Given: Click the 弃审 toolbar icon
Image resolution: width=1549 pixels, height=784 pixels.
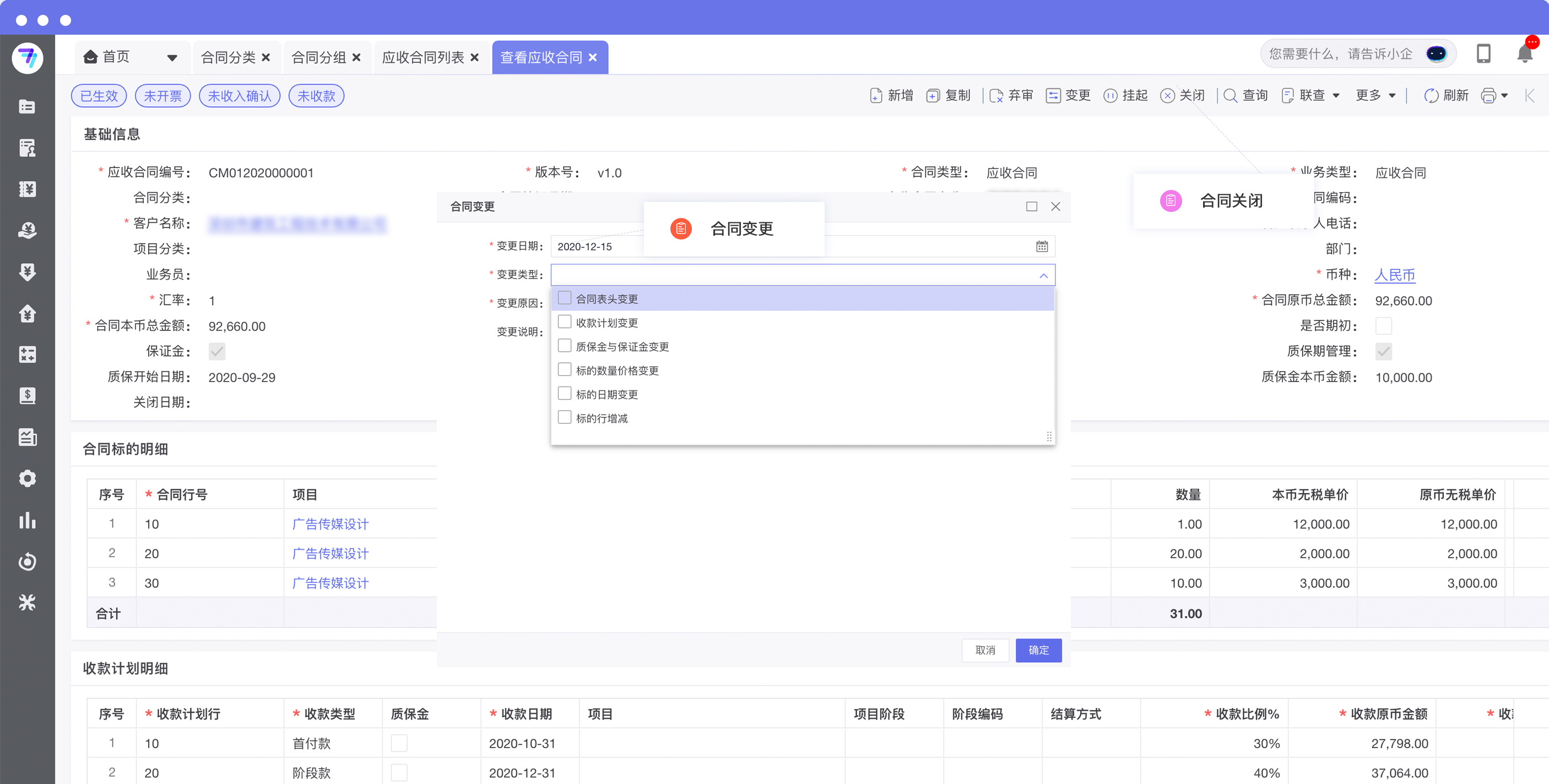Looking at the screenshot, I should coord(996,96).
